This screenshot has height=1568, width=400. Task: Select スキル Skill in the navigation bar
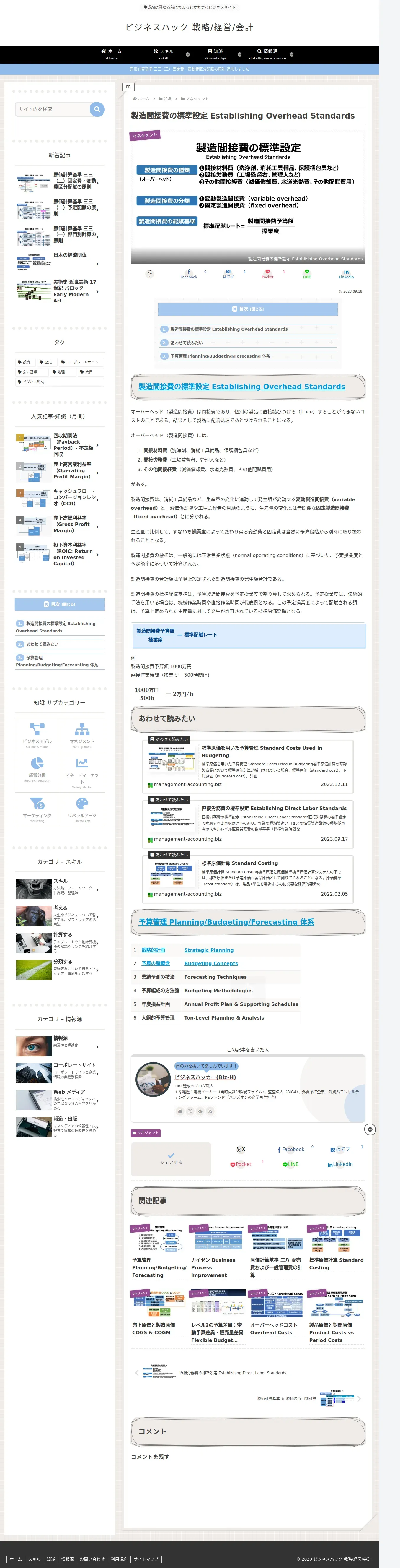click(164, 54)
